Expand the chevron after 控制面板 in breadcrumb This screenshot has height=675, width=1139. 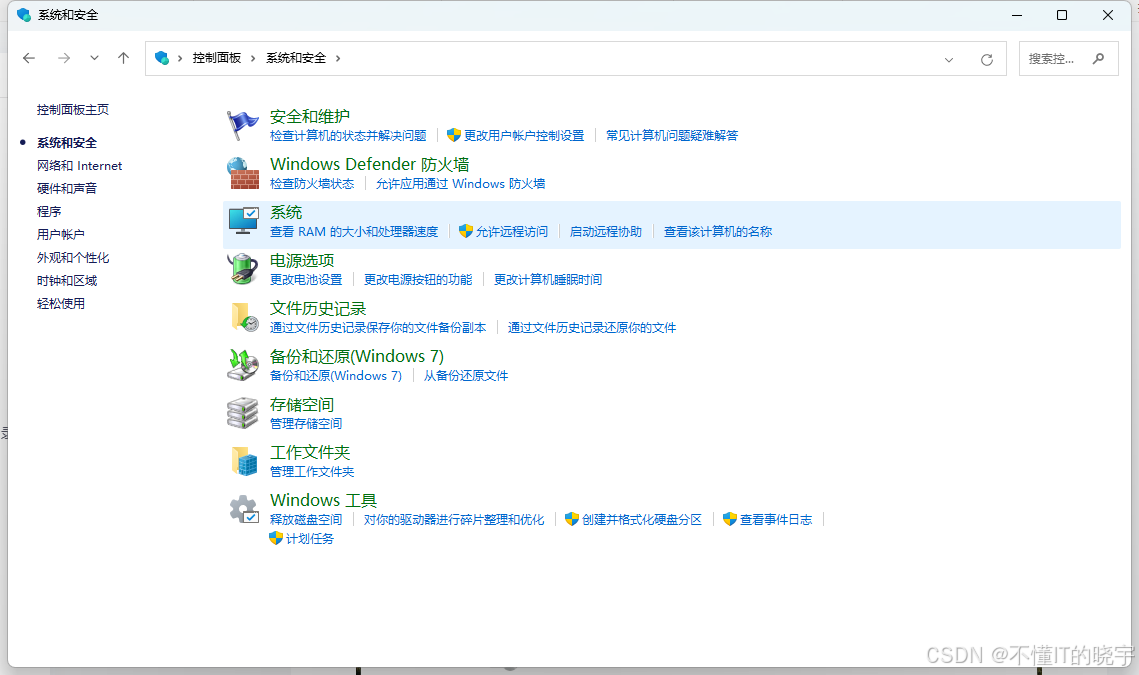click(253, 58)
